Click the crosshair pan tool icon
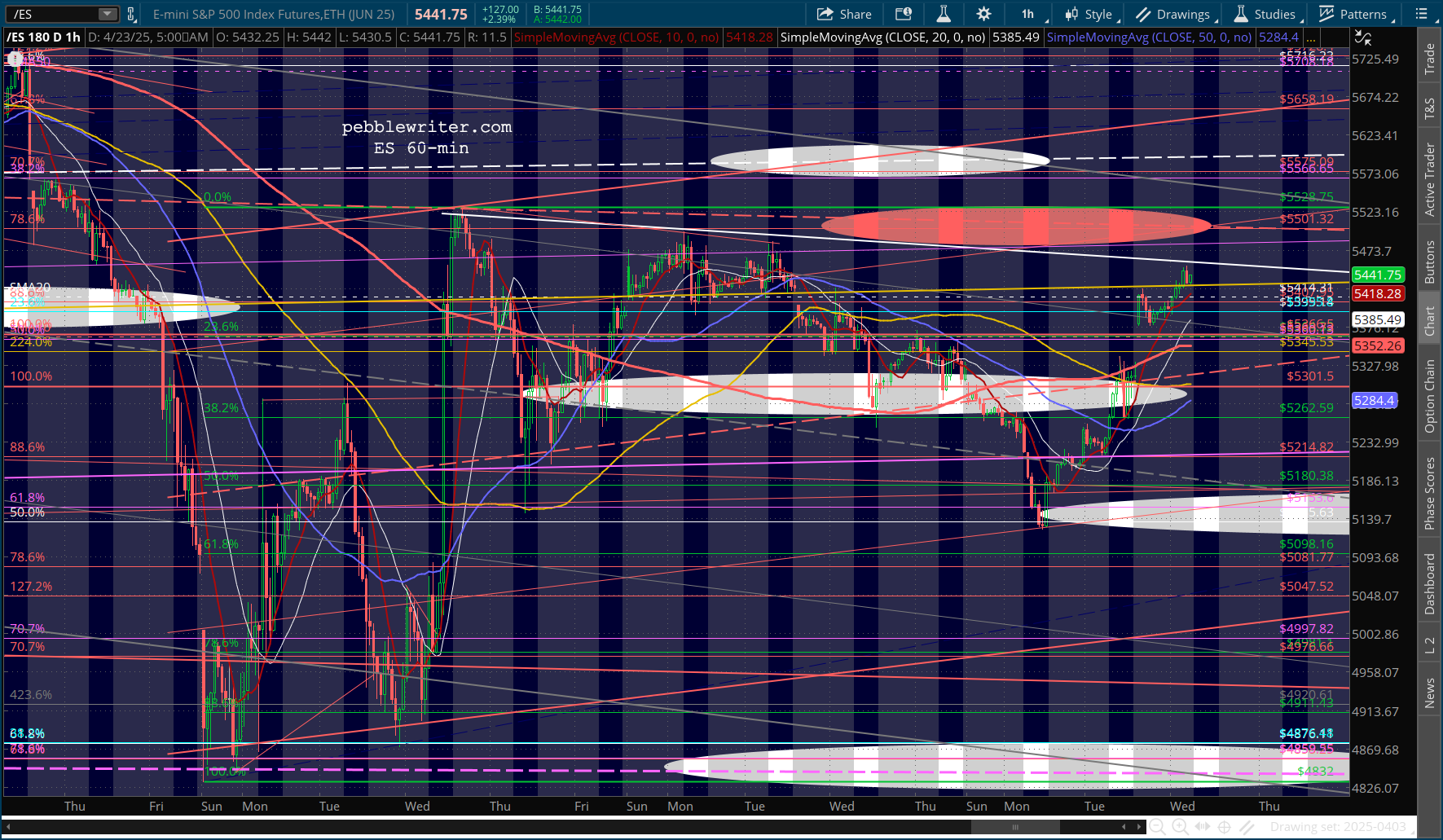Viewport: 1443px width, 840px height. 1224,827
